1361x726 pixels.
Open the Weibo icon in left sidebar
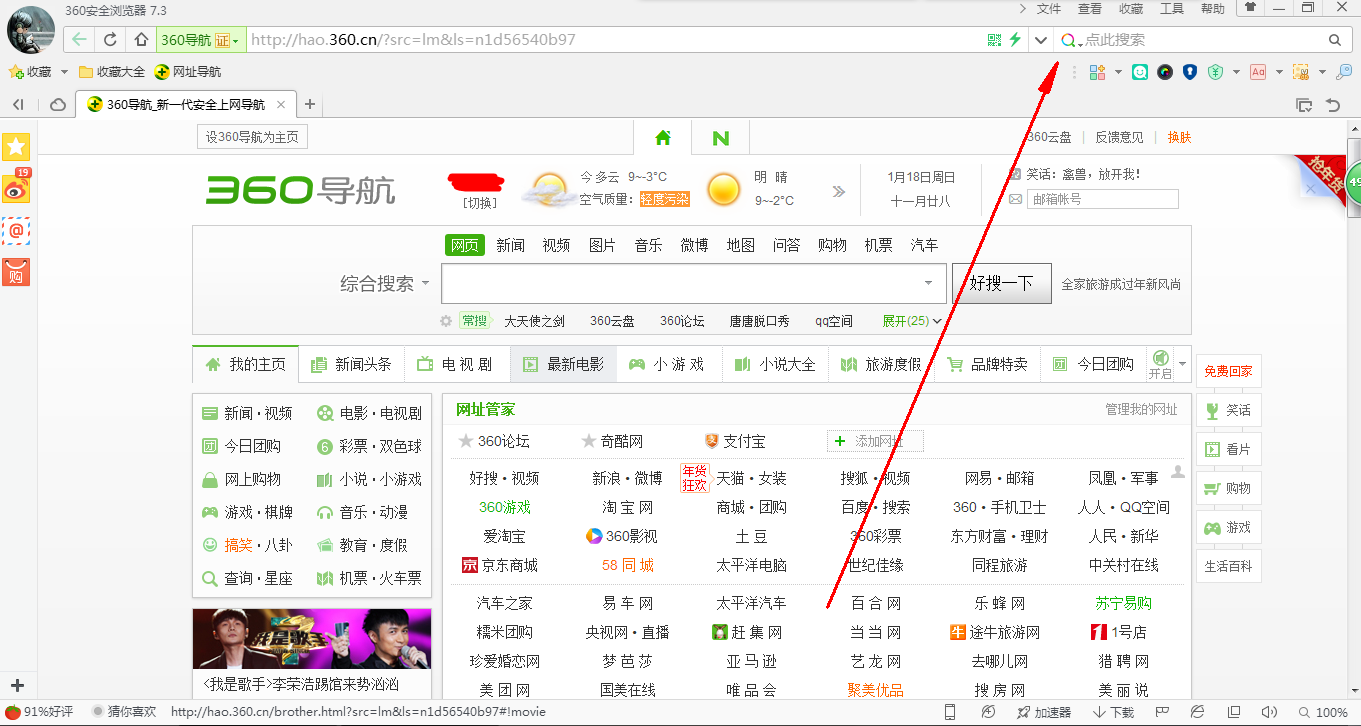[16, 187]
